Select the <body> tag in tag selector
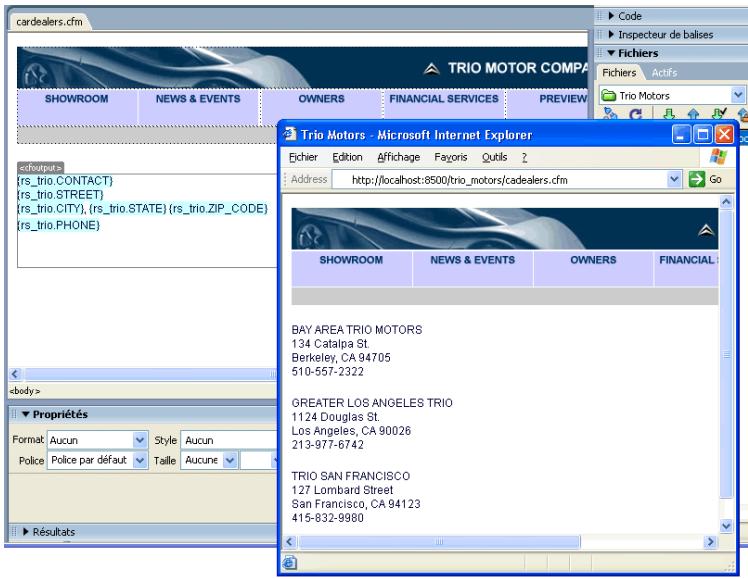The image size is (748, 579). (25, 391)
